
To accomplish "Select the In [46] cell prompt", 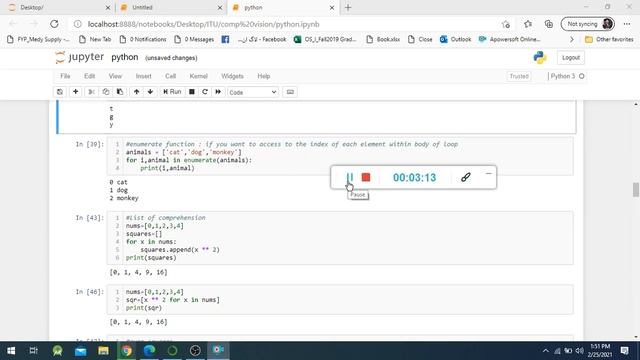I will pos(89,292).
